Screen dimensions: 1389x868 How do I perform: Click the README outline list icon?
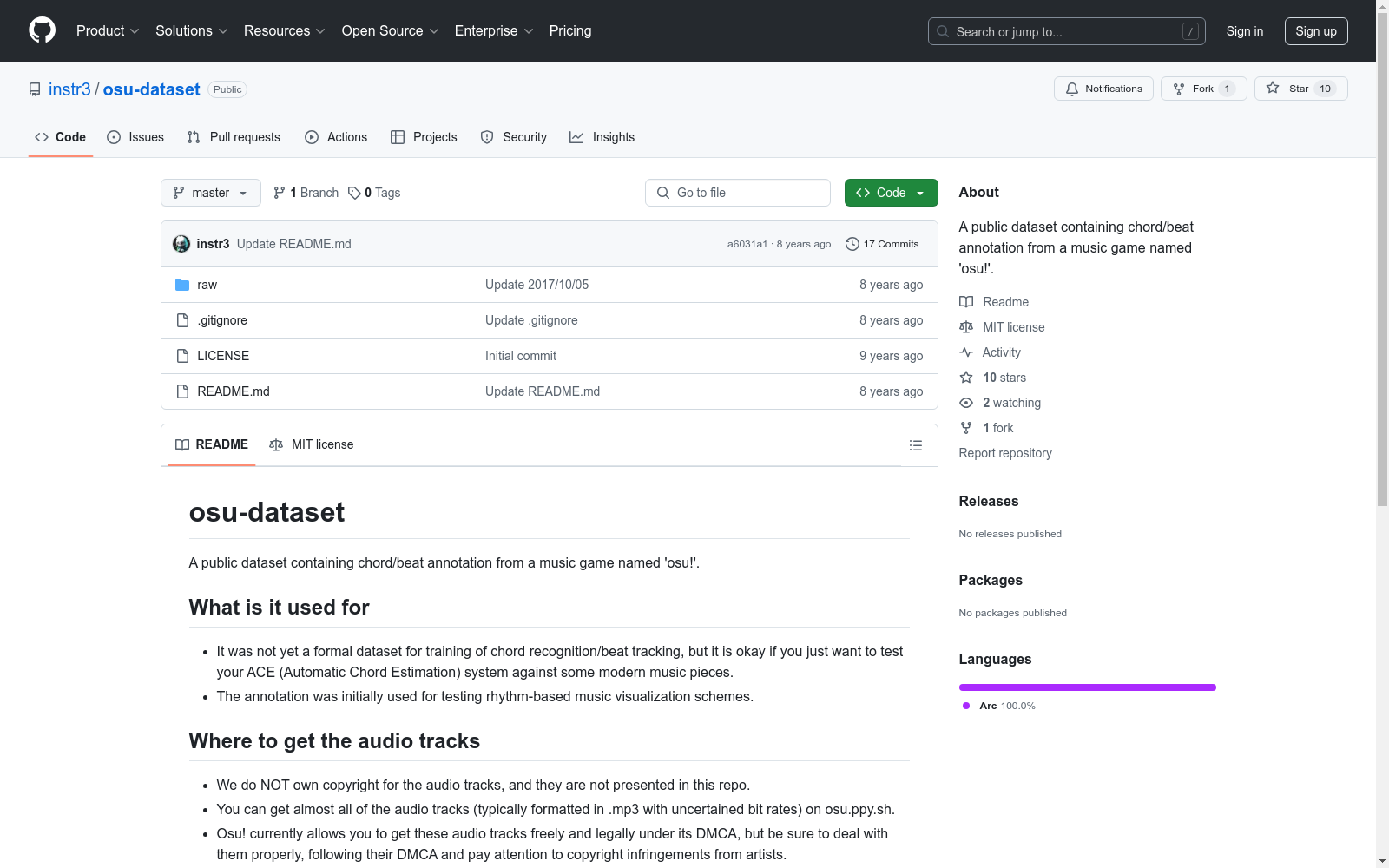pyautogui.click(x=916, y=445)
